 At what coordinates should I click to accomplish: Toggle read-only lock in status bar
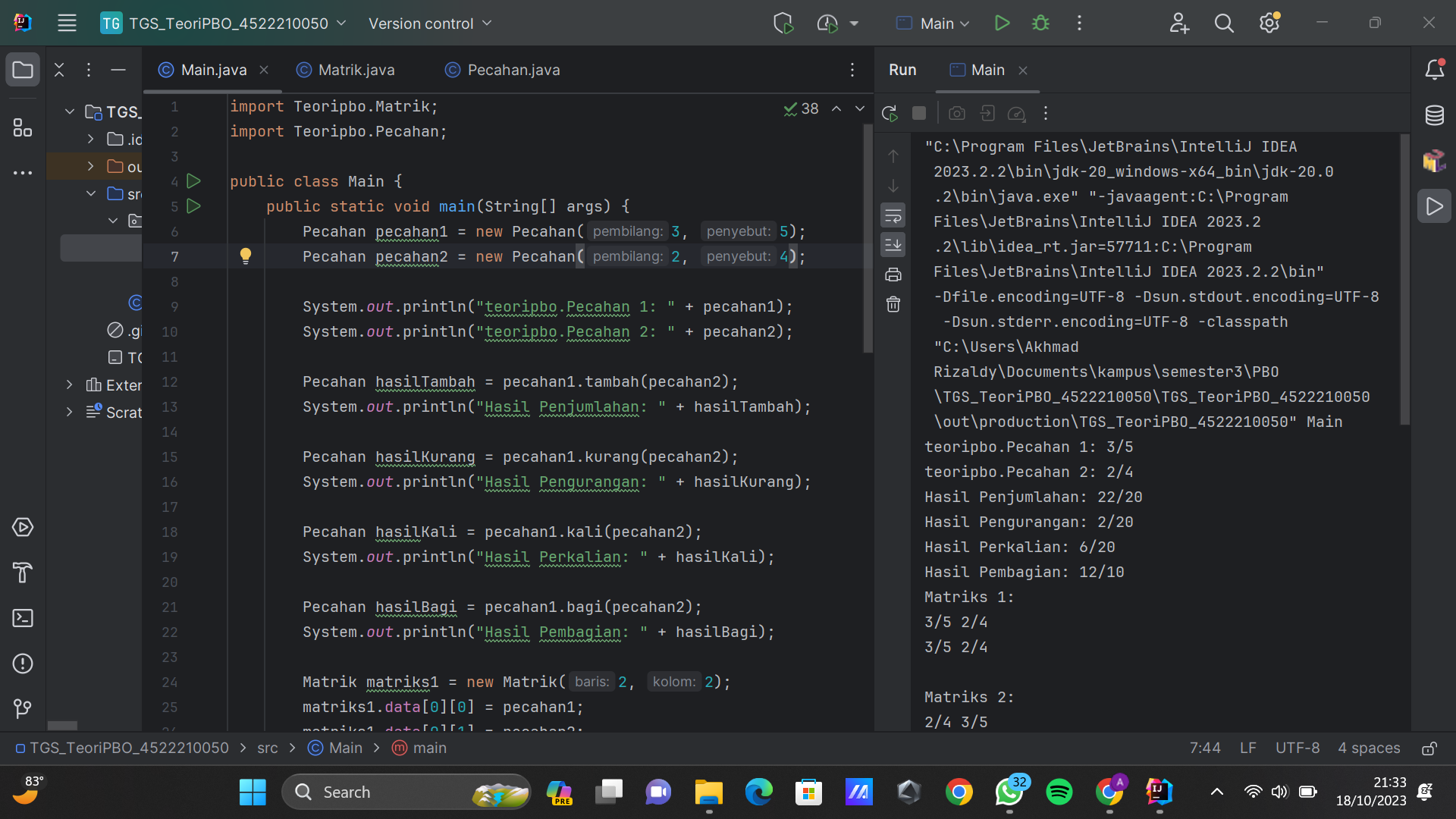[1429, 748]
